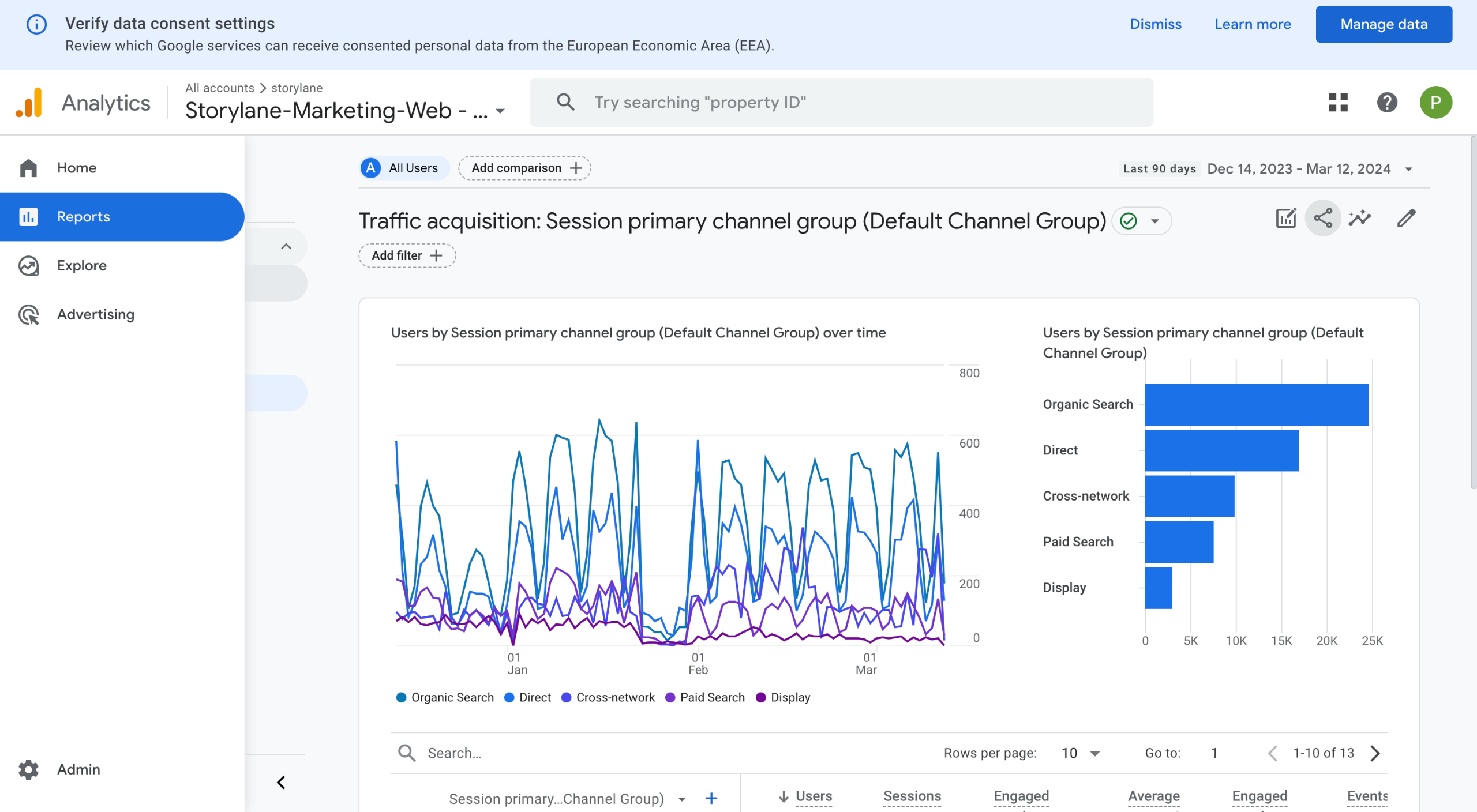
Task: Click the Paid Search bar in bar chart
Action: 1179,542
